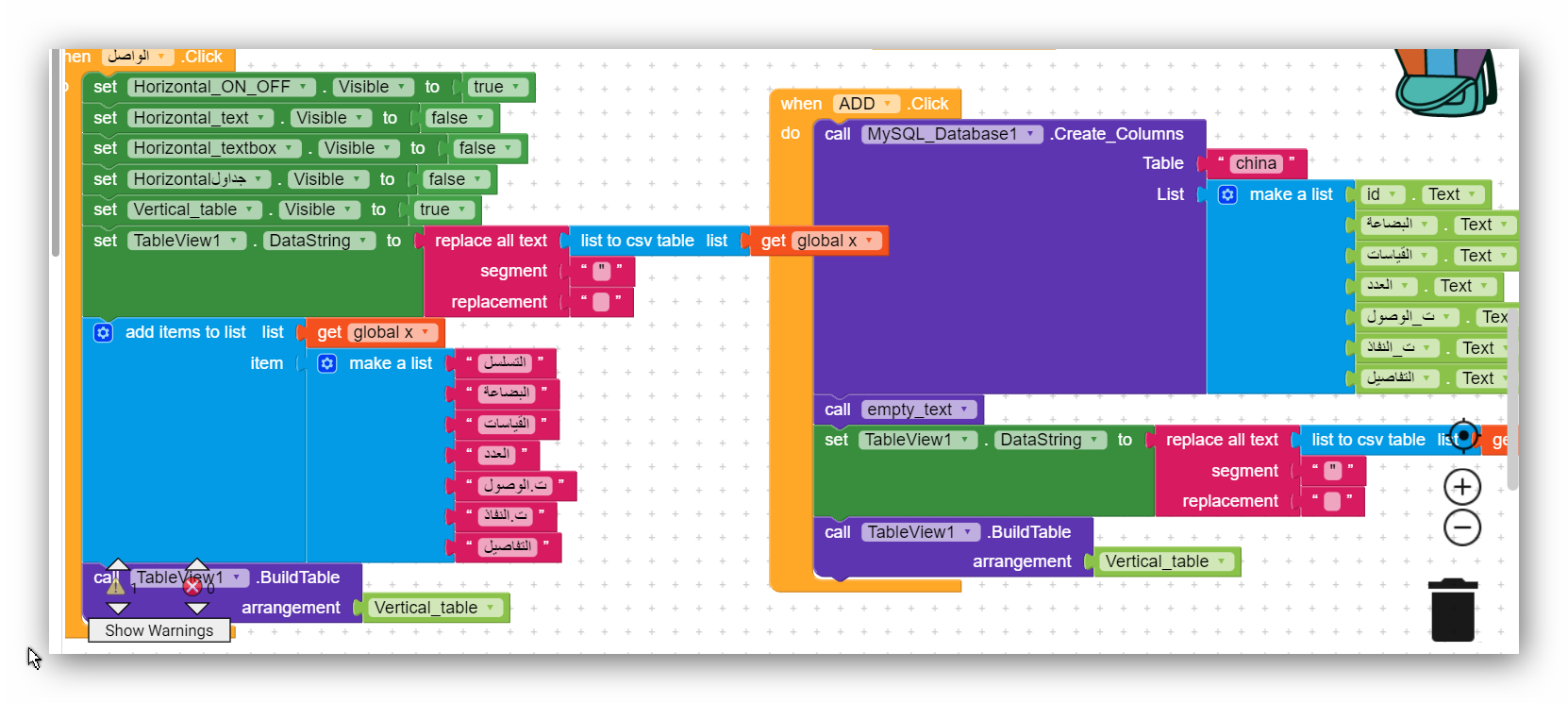Select the ".Create_Columns" call block label

1116,134
